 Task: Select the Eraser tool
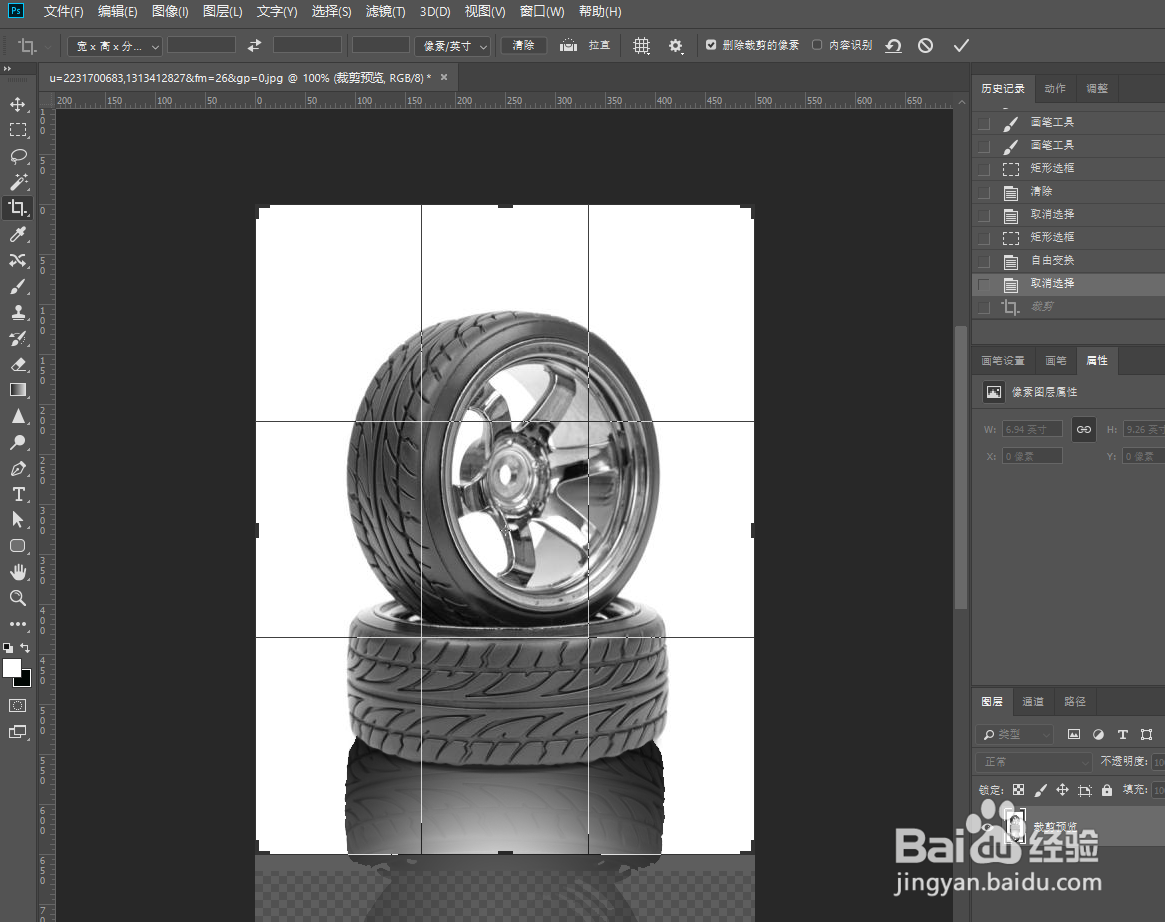(18, 365)
